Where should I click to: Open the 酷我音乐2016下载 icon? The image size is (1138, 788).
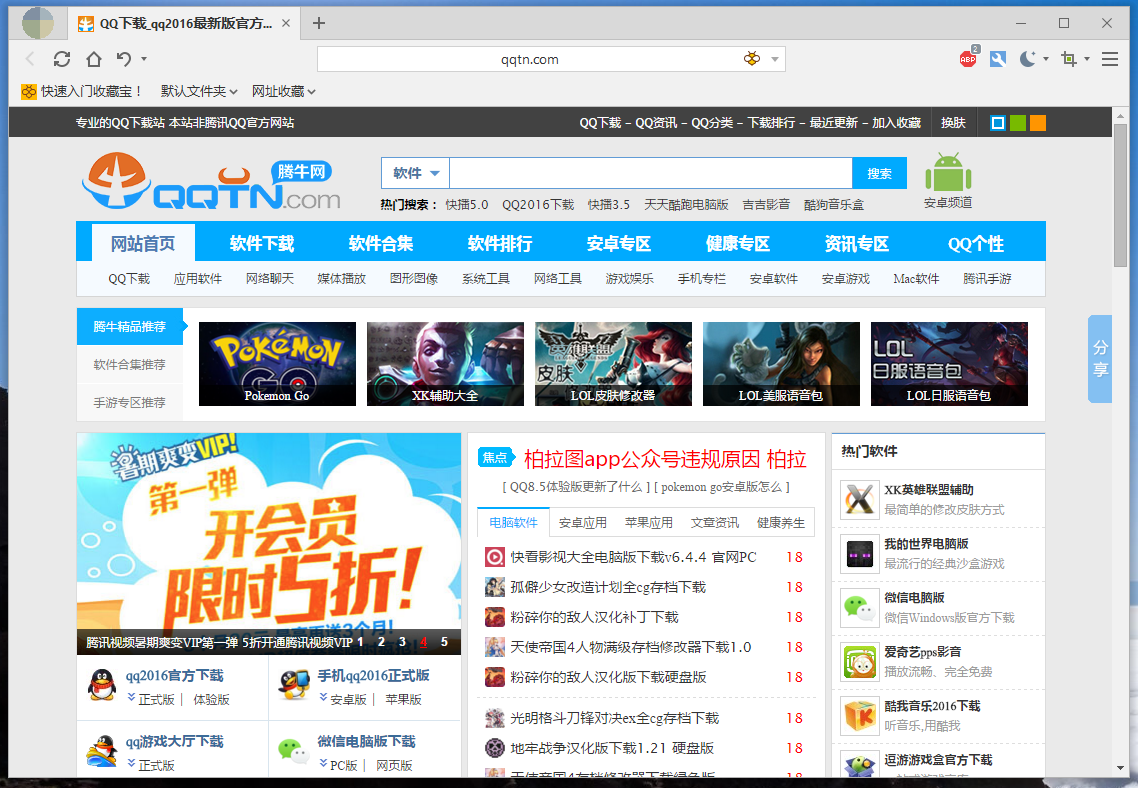860,716
